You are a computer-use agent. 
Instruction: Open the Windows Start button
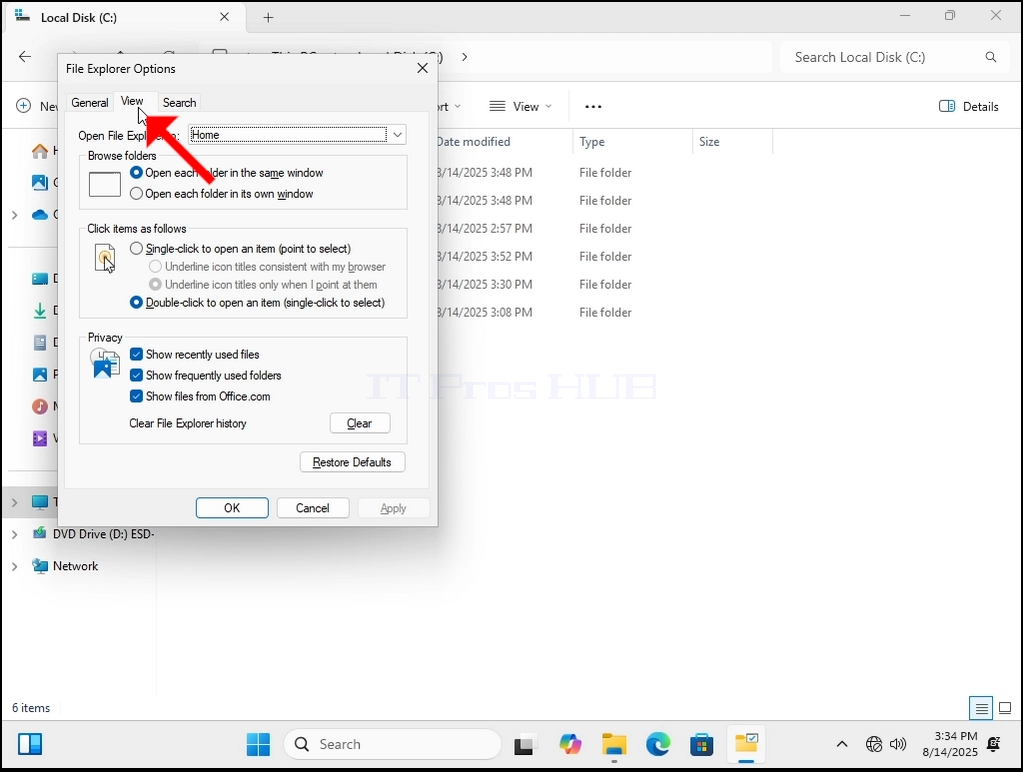pyautogui.click(x=258, y=745)
